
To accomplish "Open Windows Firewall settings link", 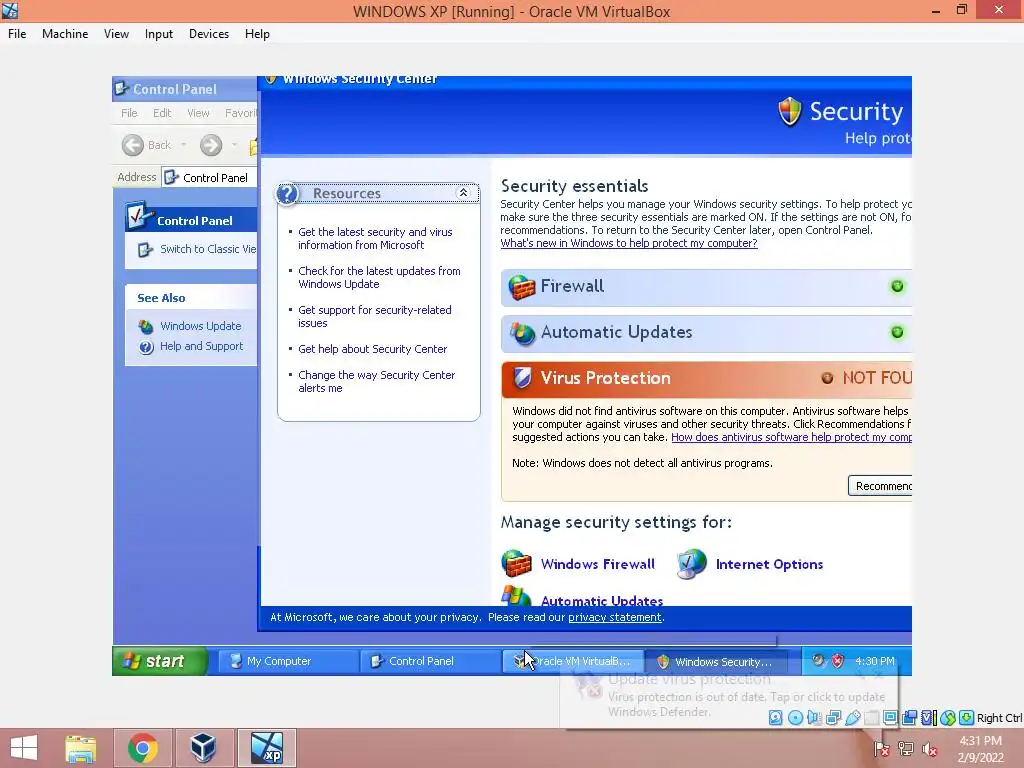I will point(598,564).
